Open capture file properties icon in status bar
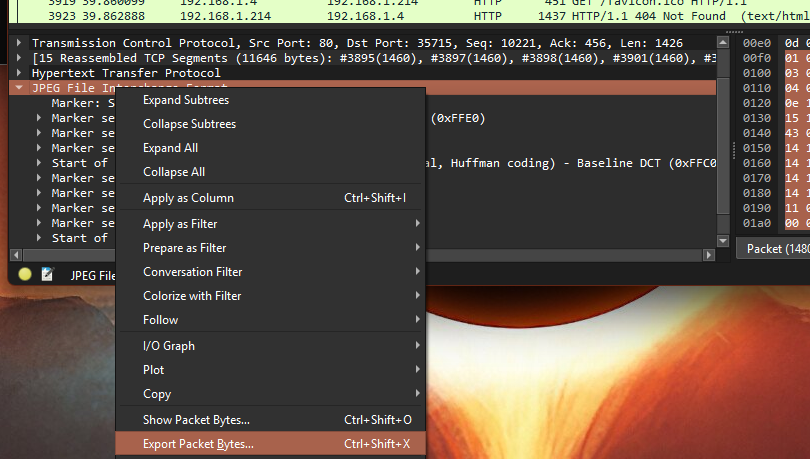This screenshot has height=459, width=810. coord(47,274)
